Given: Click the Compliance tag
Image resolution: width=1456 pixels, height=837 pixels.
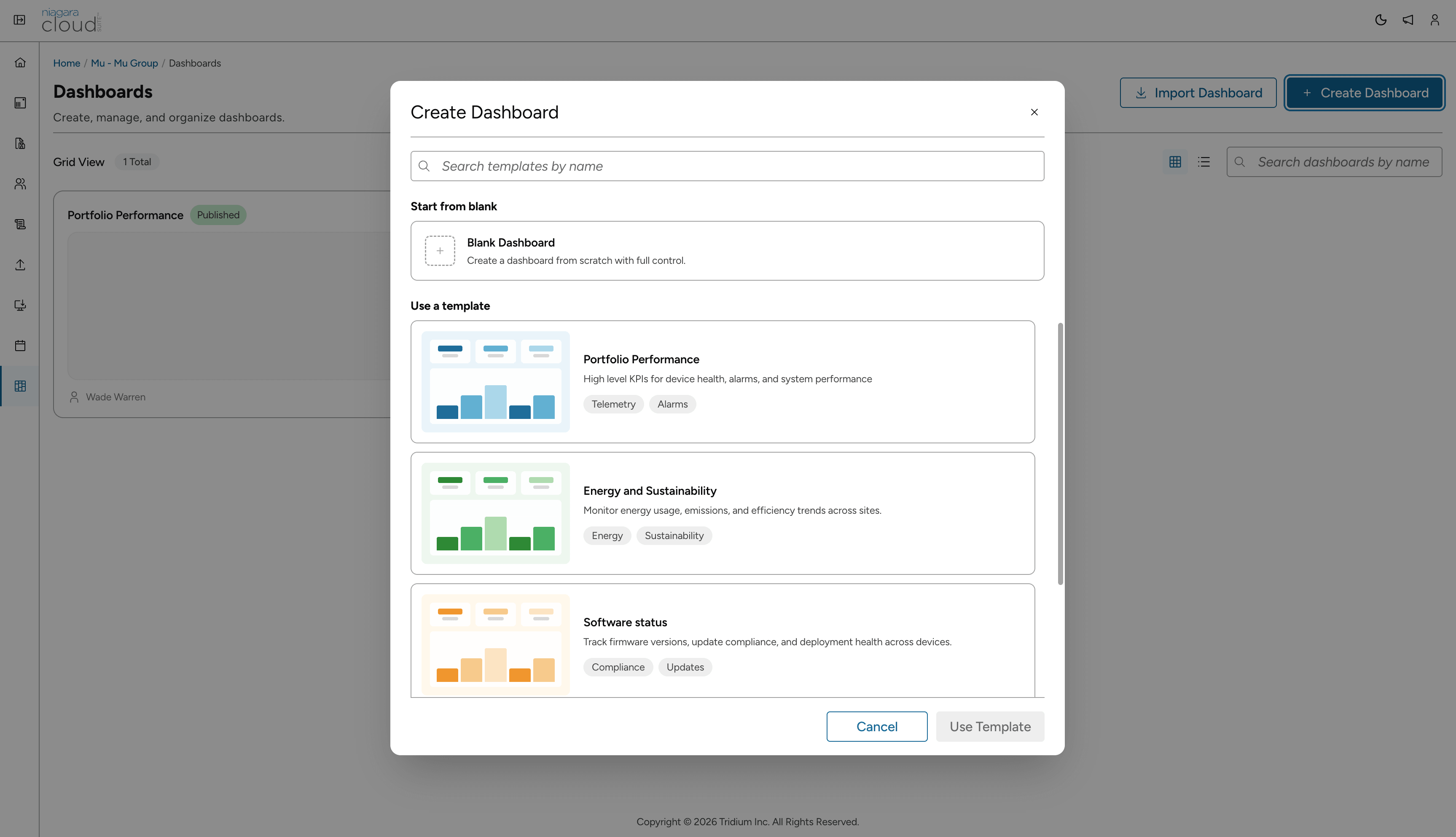Looking at the screenshot, I should tap(618, 668).
